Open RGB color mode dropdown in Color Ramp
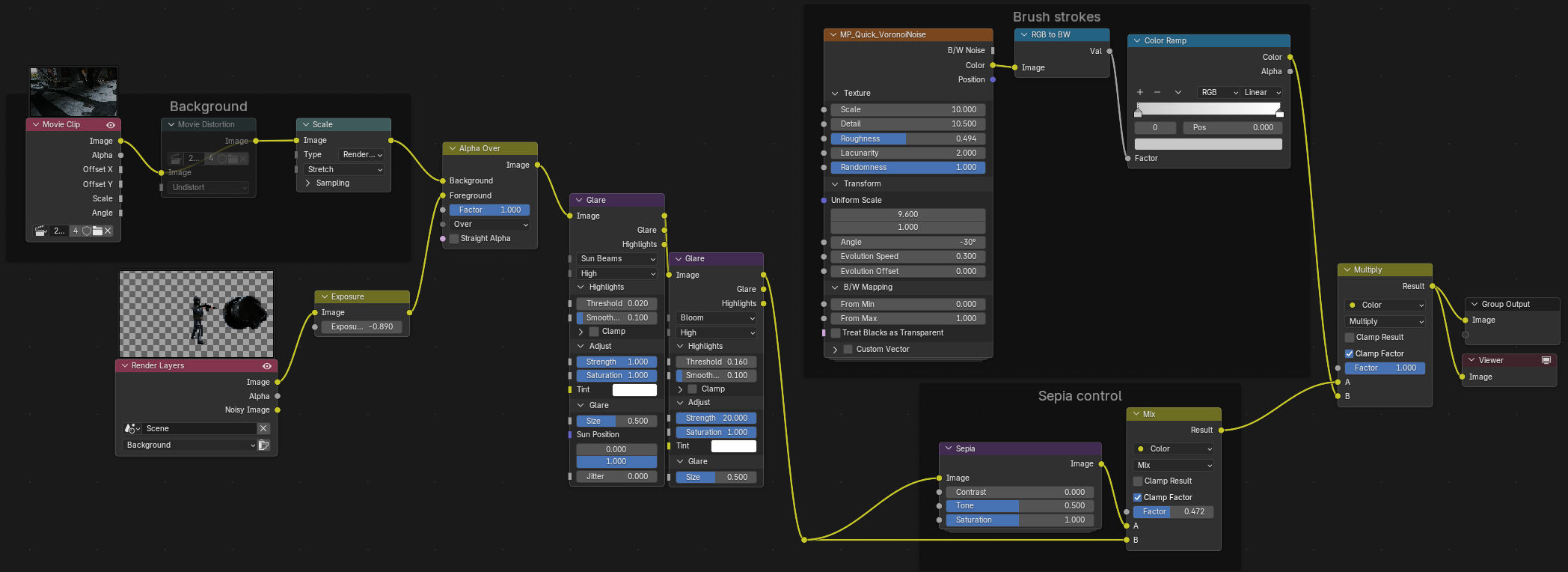Image resolution: width=1568 pixels, height=572 pixels. (1219, 92)
